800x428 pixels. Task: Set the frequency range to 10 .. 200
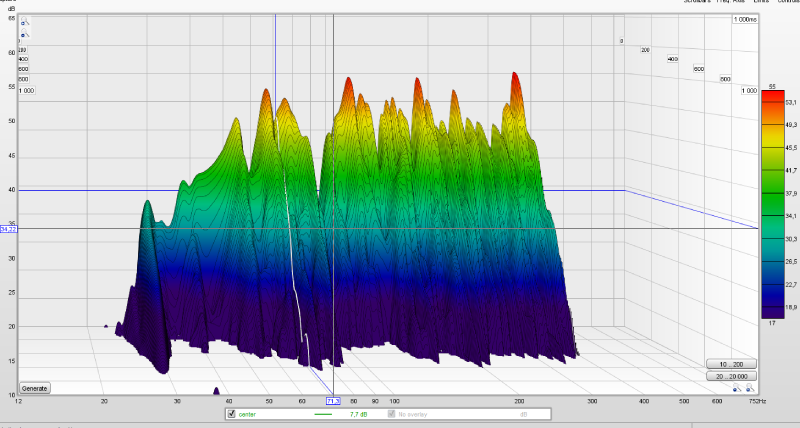730,363
